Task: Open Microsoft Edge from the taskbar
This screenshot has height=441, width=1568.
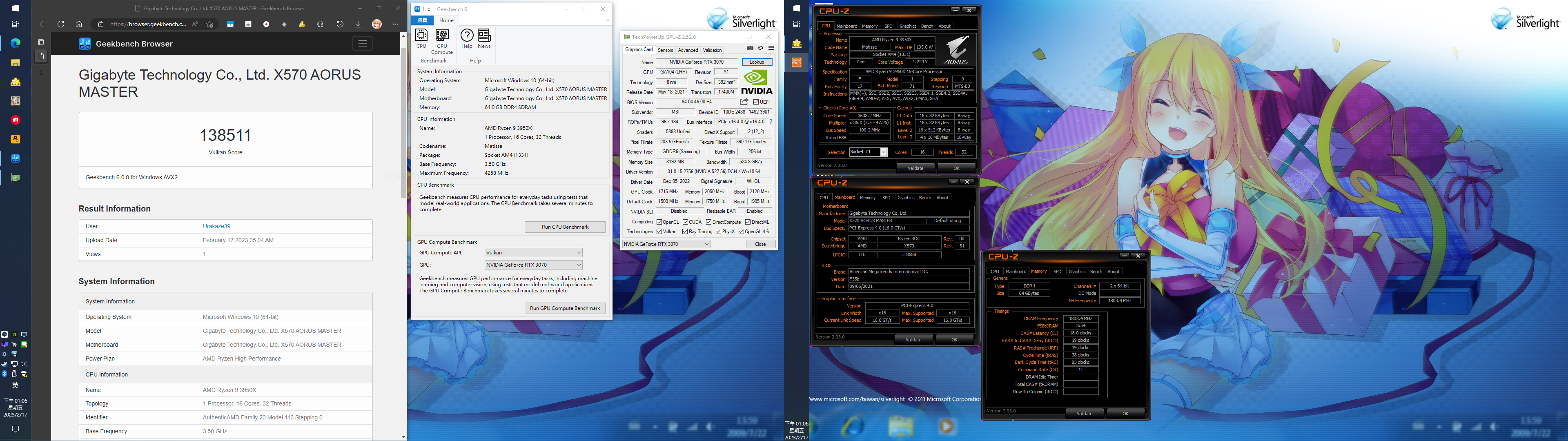Action: click(x=15, y=43)
